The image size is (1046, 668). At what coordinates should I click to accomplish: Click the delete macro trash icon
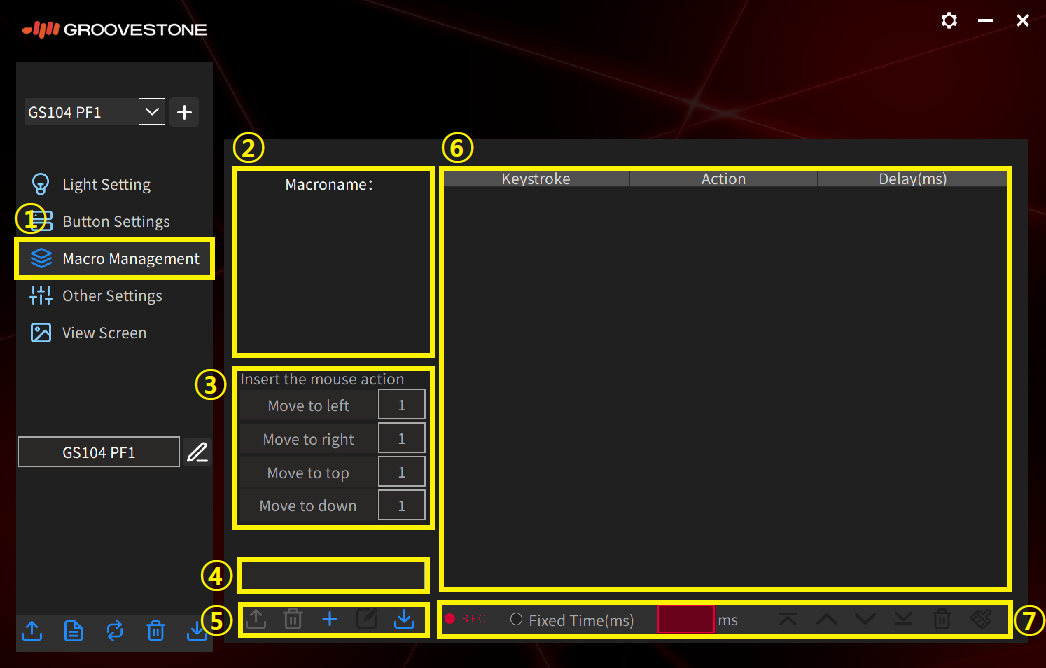tap(293, 620)
